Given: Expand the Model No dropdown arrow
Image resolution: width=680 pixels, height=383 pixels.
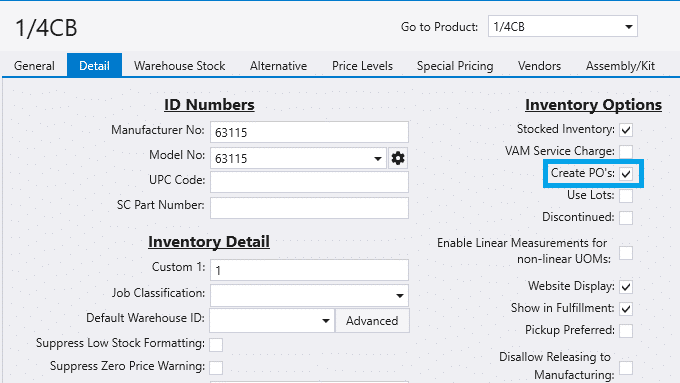Looking at the screenshot, I should point(378,159).
